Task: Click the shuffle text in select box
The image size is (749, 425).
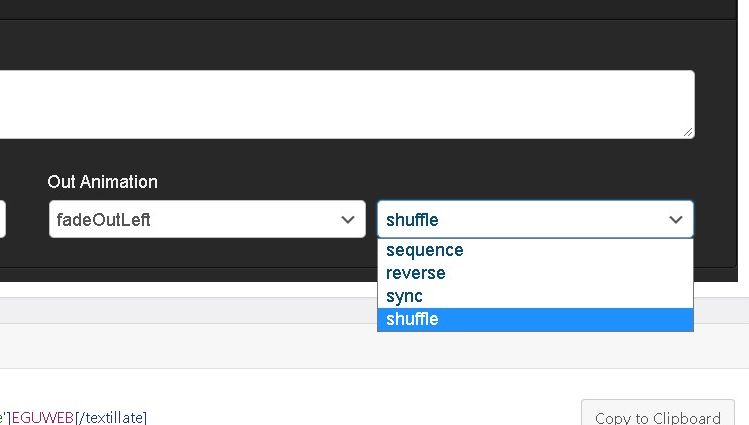Action: 412,220
